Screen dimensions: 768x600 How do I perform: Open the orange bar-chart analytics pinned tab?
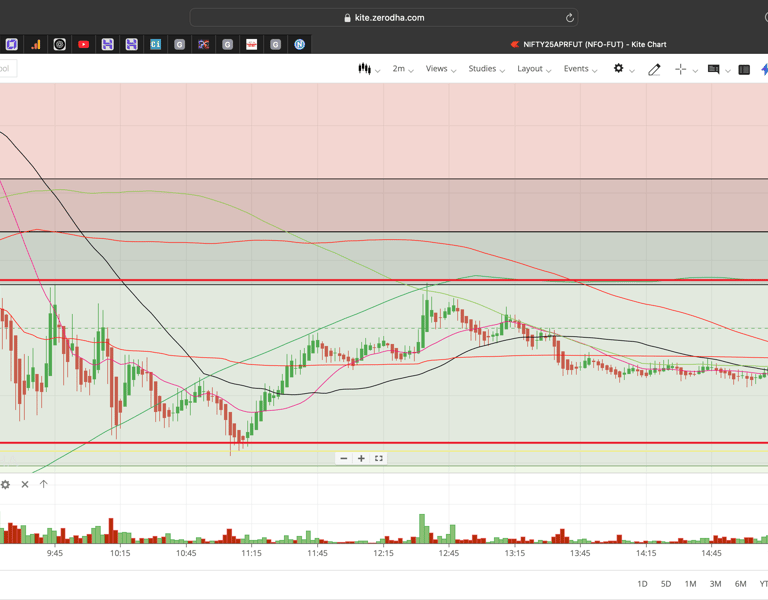[x=36, y=45]
